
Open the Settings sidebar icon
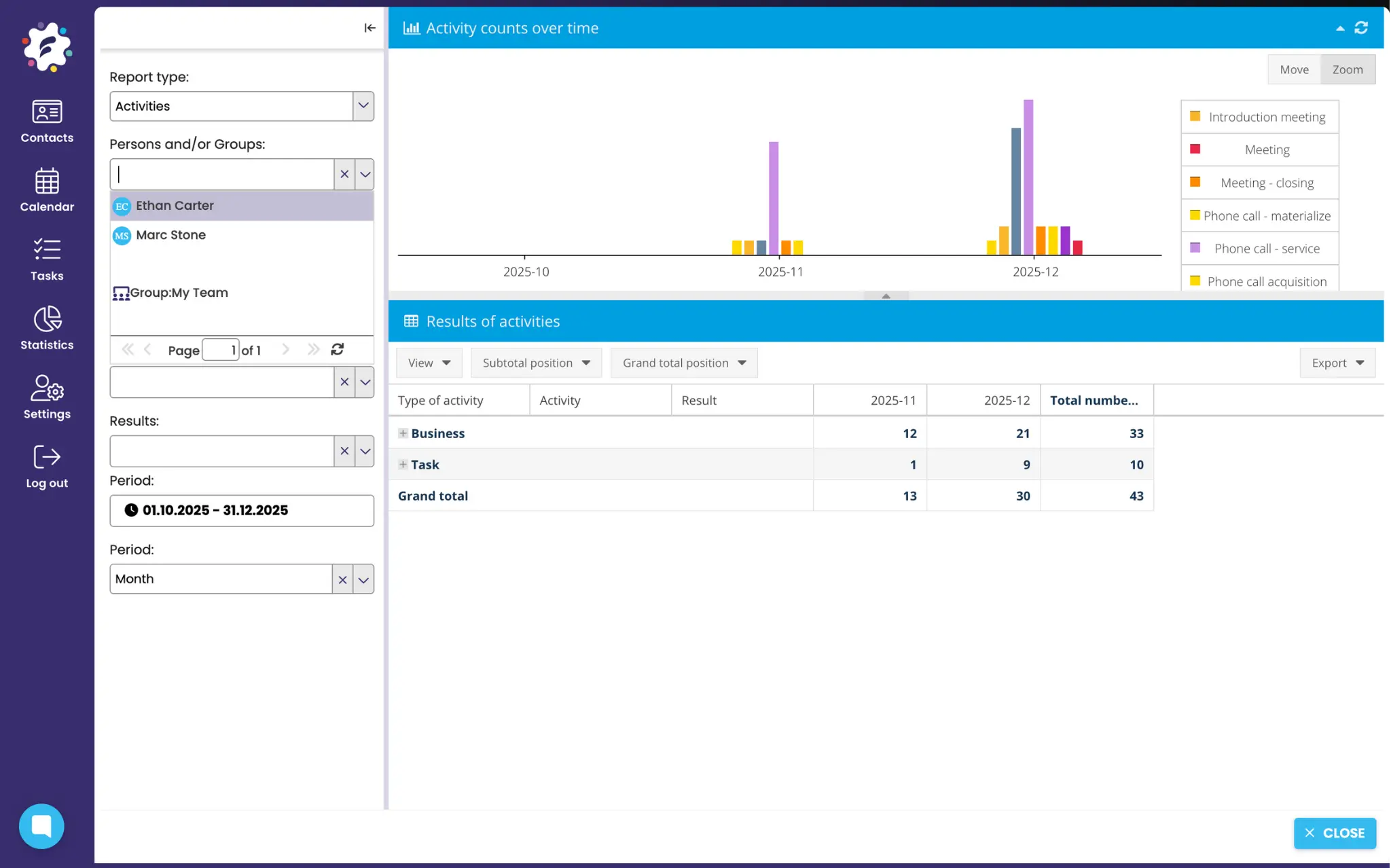(47, 388)
